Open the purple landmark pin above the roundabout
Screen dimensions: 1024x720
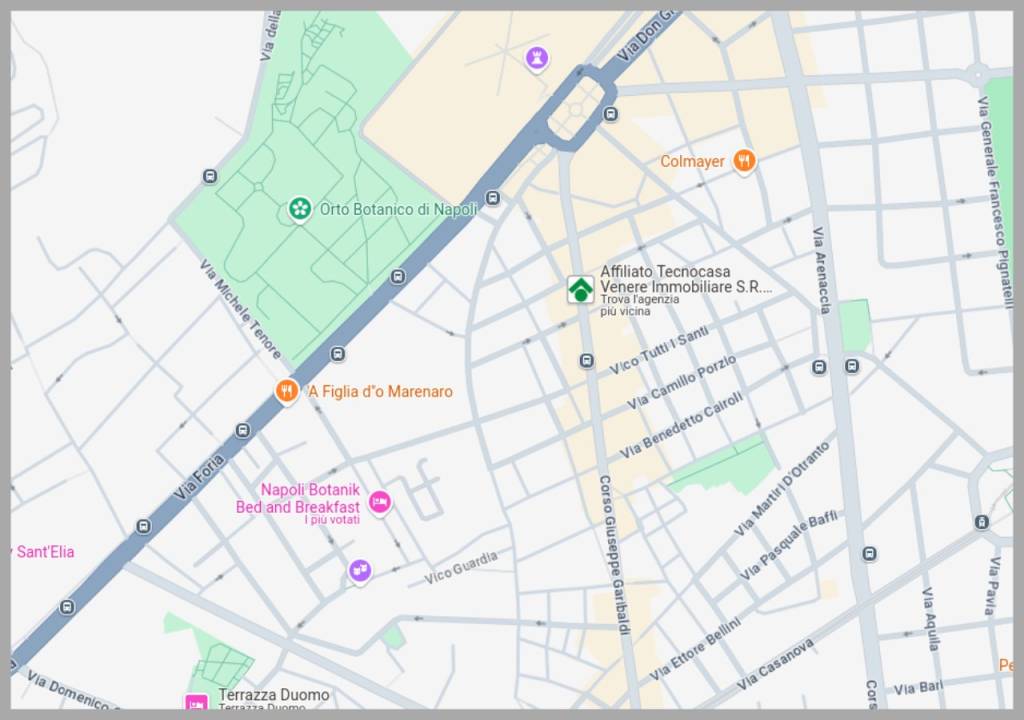pyautogui.click(x=537, y=58)
